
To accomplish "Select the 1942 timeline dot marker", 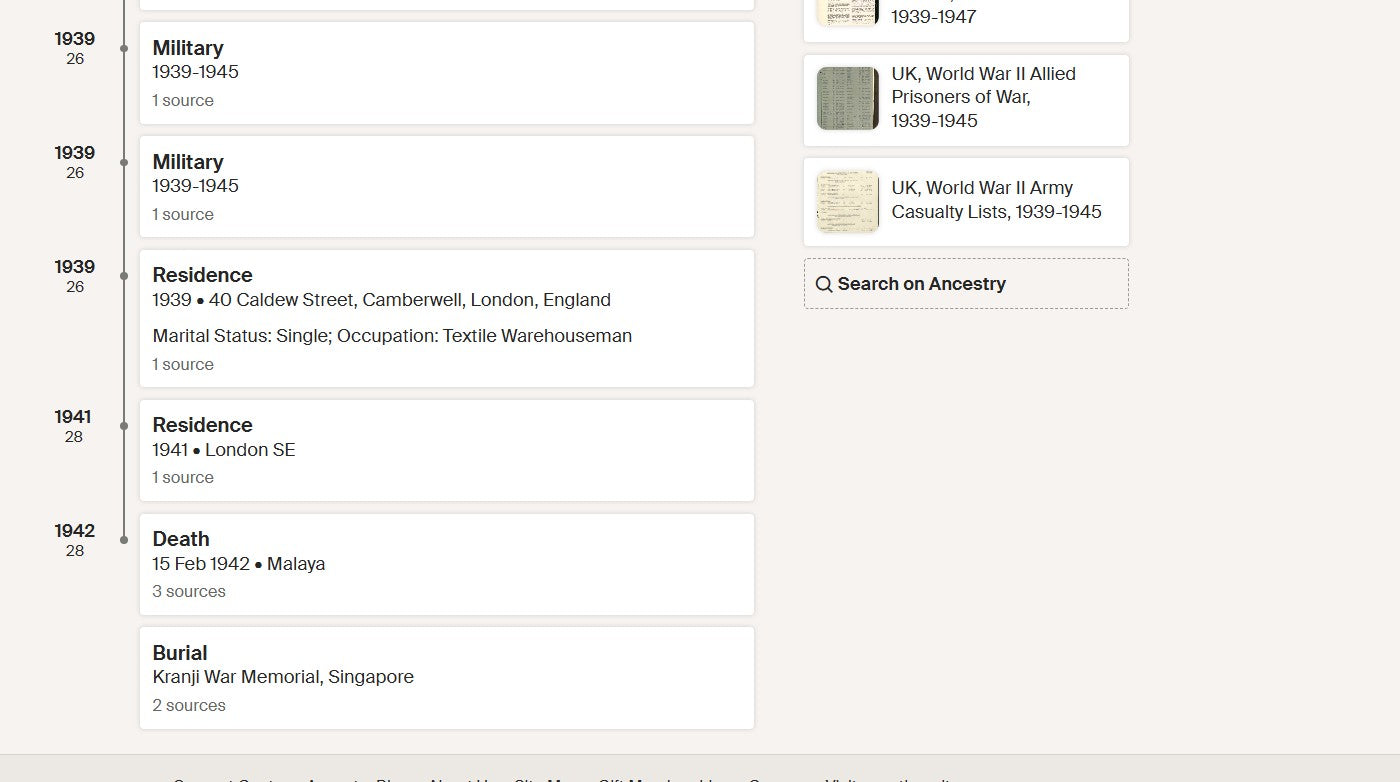I will [x=124, y=540].
